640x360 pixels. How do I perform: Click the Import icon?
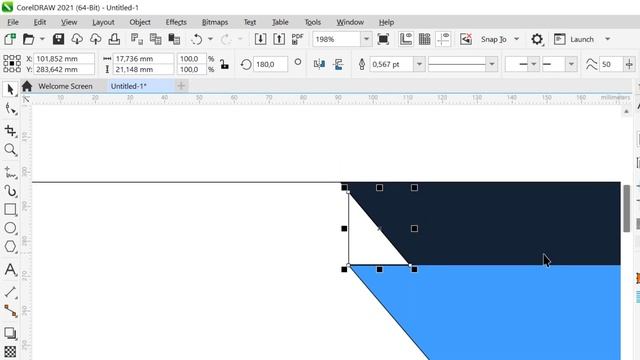[x=260, y=39]
